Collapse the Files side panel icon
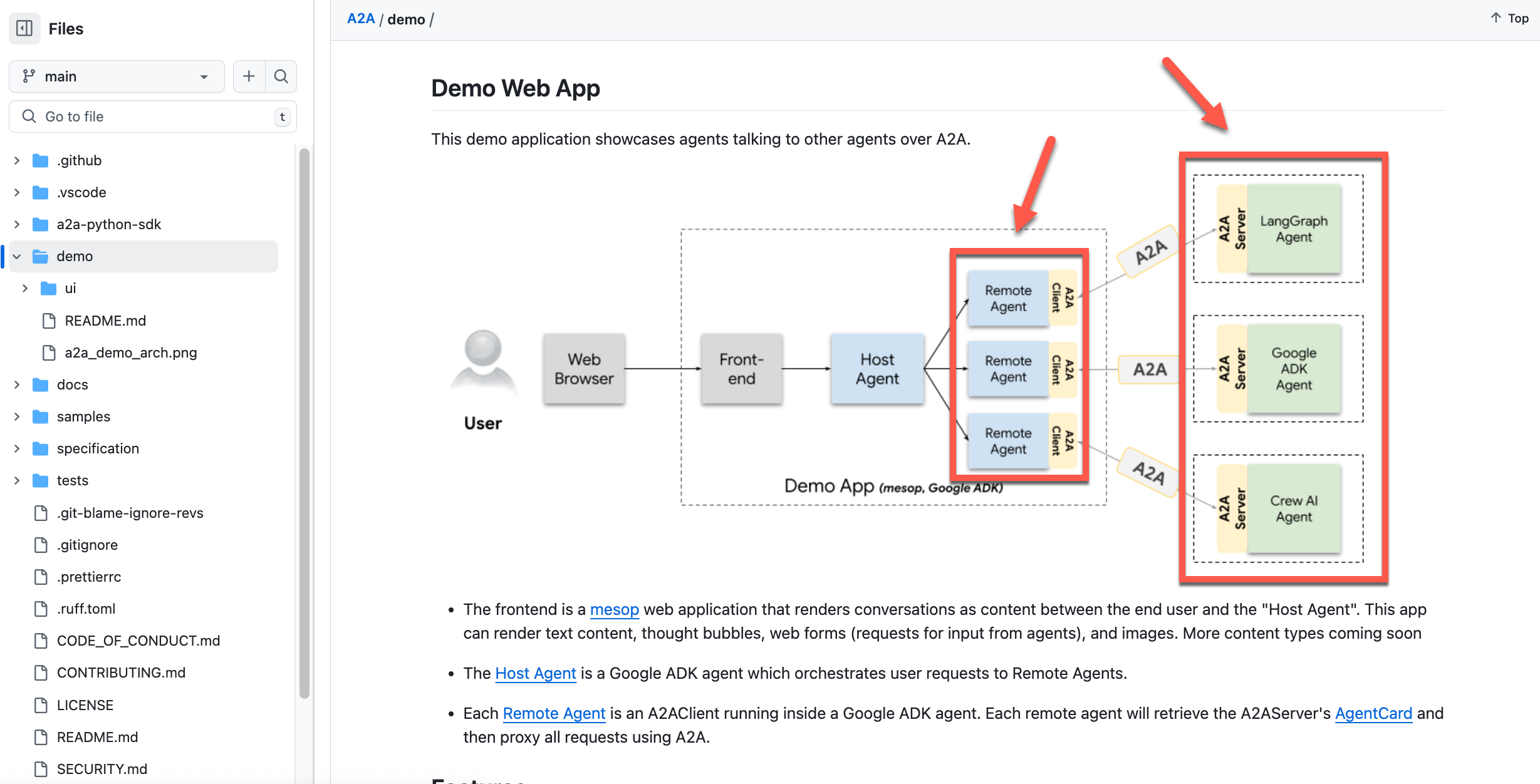The height and width of the screenshot is (784, 1540). point(24,28)
